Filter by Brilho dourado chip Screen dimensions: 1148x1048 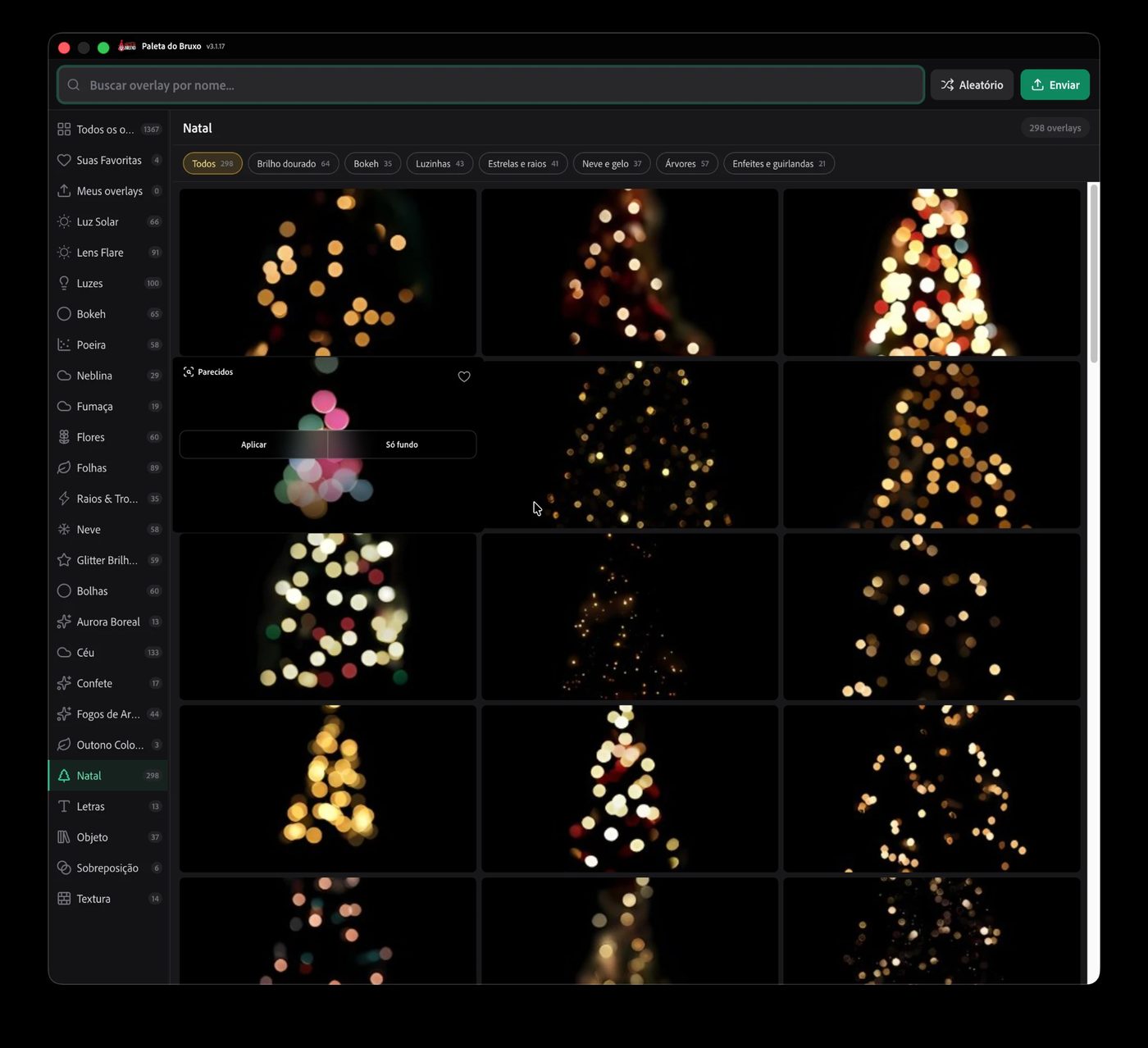pyautogui.click(x=294, y=164)
